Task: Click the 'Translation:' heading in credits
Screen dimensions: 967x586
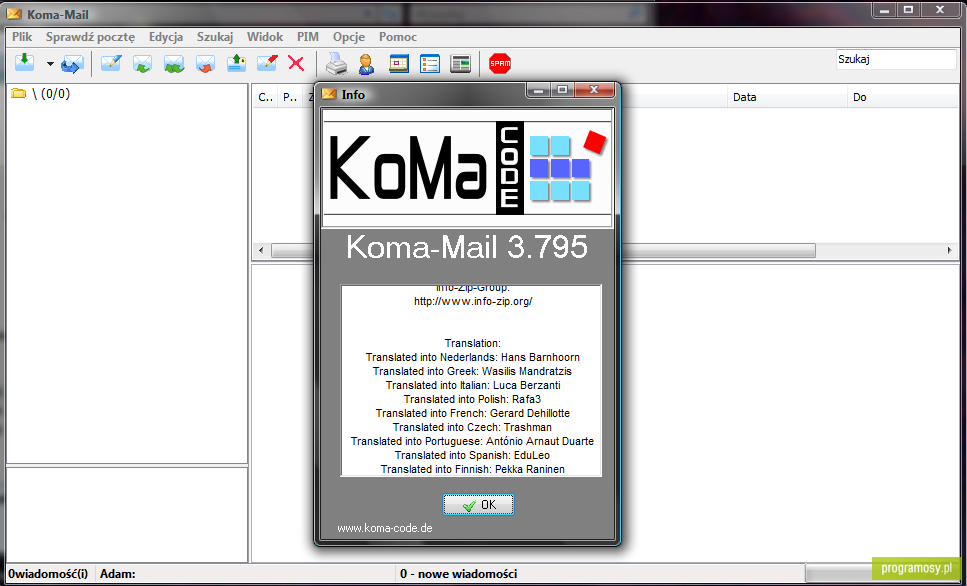Action: click(472, 344)
